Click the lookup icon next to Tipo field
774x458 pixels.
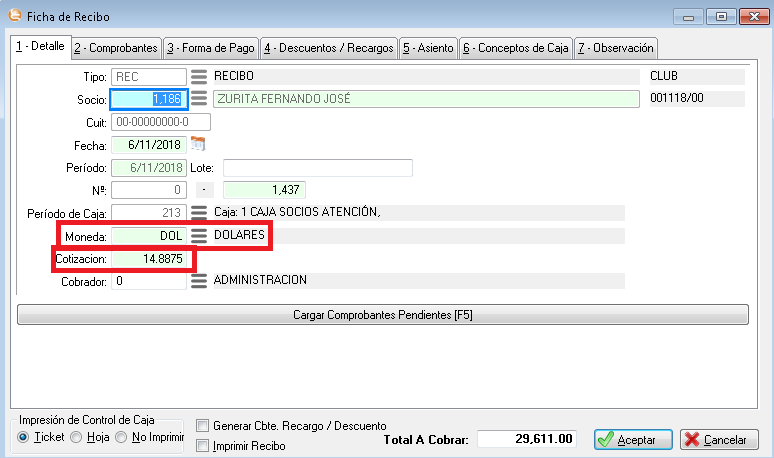tap(199, 76)
